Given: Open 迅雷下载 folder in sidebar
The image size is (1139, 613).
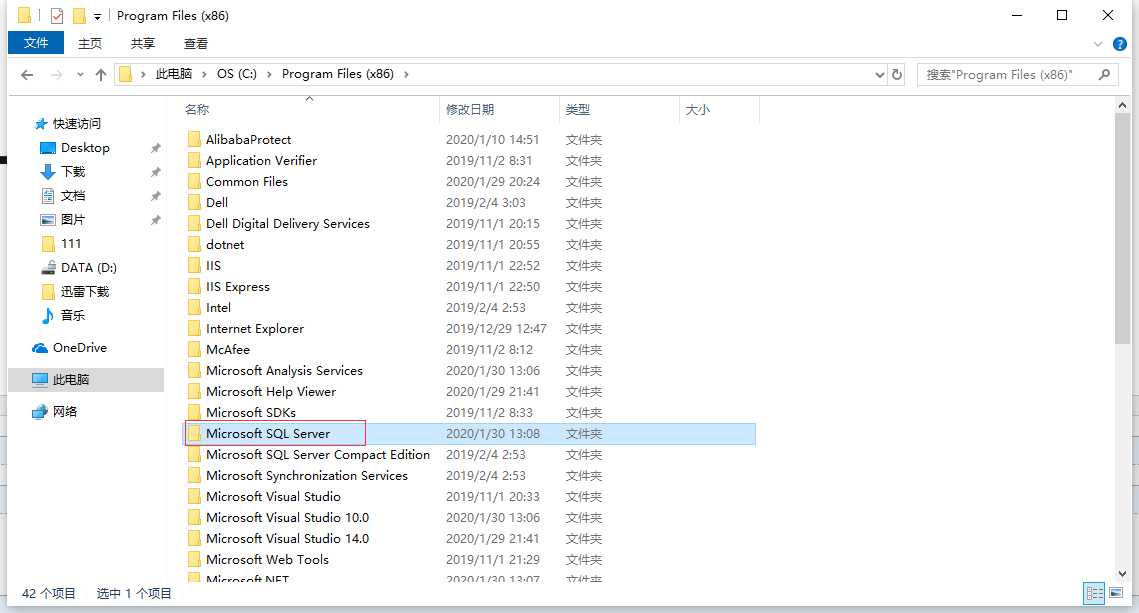Looking at the screenshot, I should coord(84,291).
